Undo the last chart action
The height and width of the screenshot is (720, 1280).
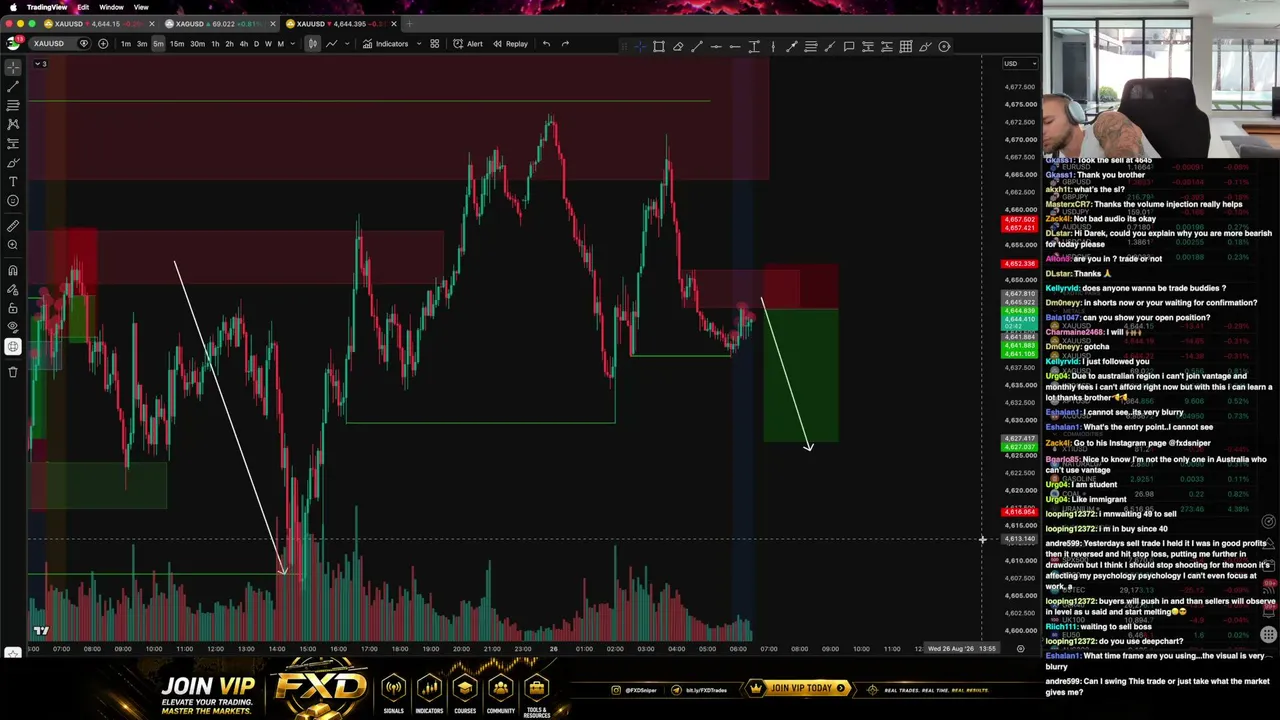[x=546, y=44]
